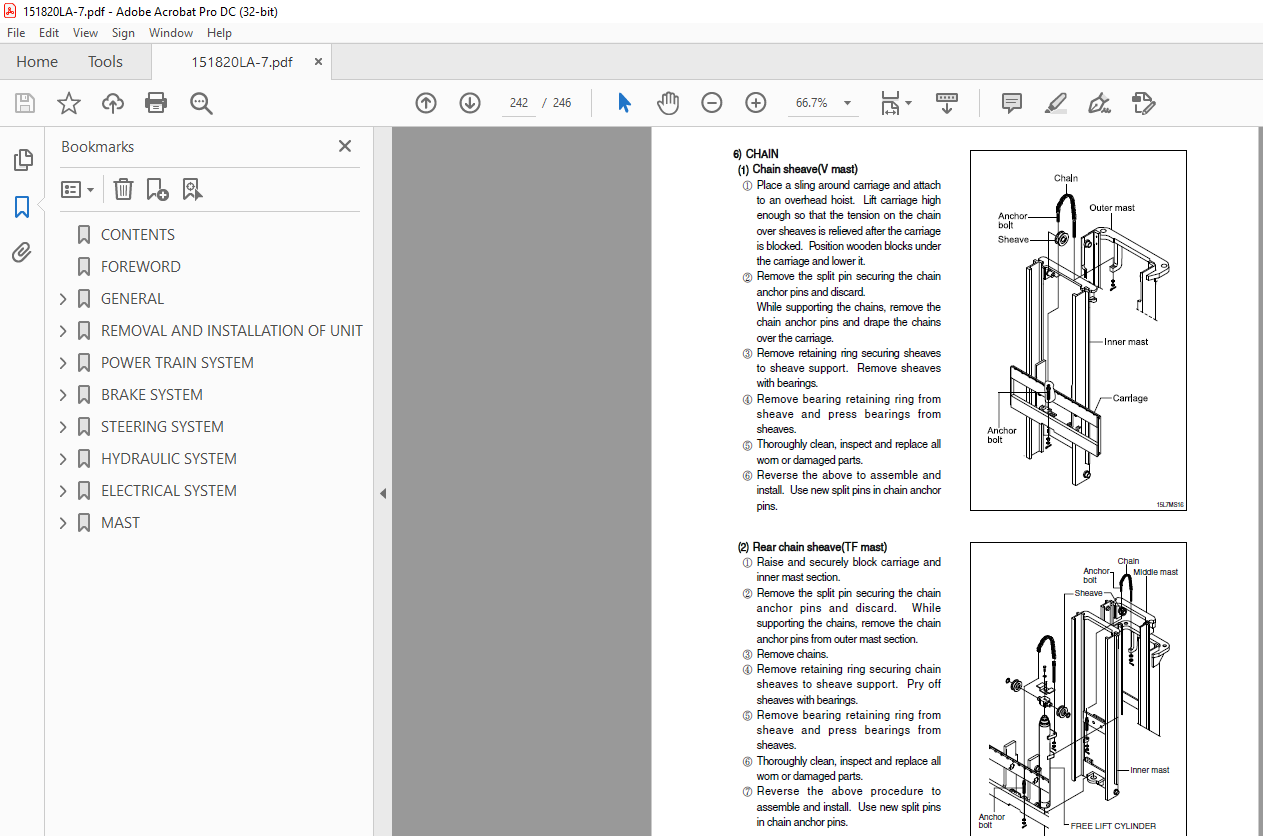Expand REMOVAL AND INSTALLATION OF UNIT bookmark
Viewport: 1263px width, 836px height.
[63, 331]
